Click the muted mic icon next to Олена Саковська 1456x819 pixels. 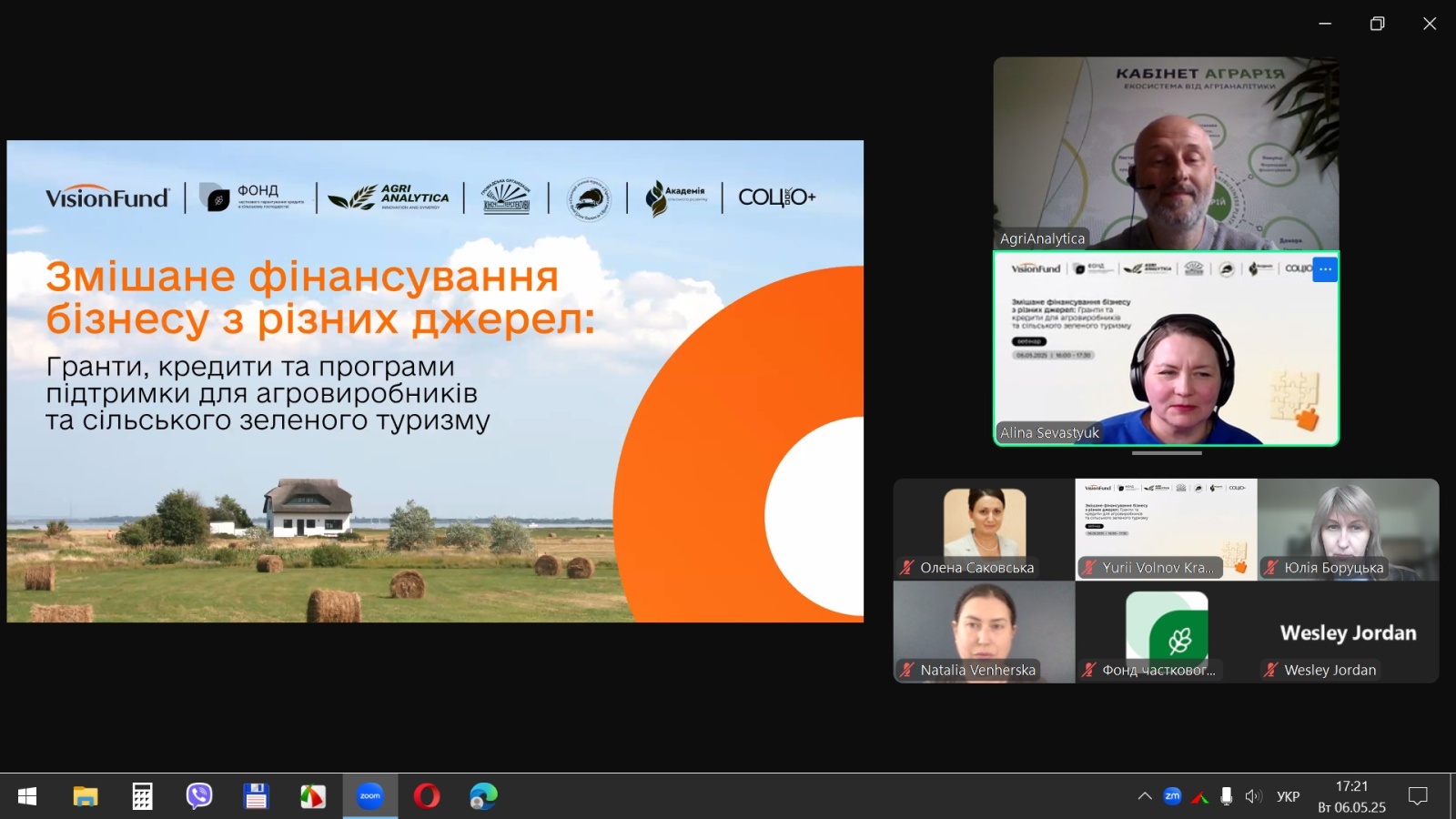[907, 568]
